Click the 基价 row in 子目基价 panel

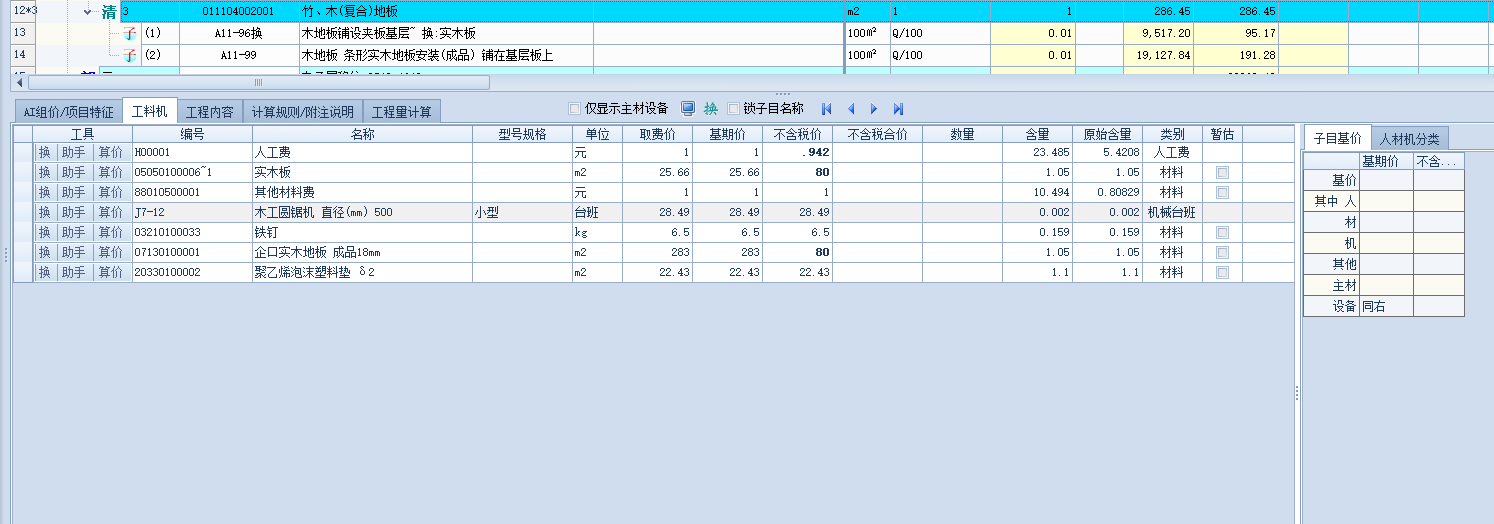pos(1384,180)
